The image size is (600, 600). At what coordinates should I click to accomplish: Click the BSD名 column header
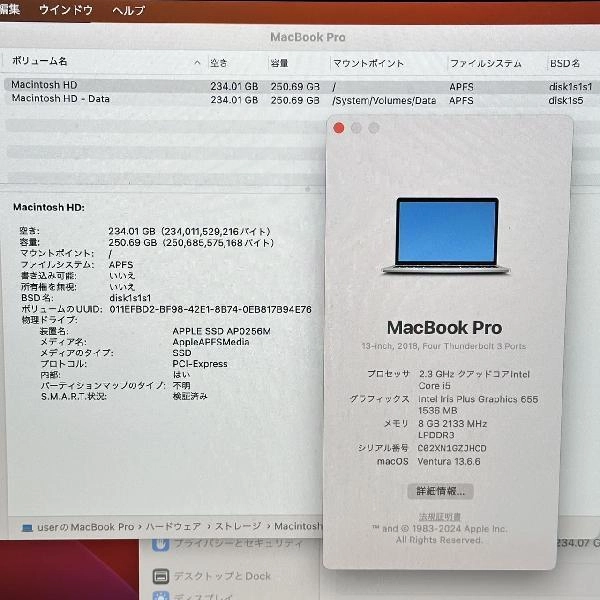point(564,63)
